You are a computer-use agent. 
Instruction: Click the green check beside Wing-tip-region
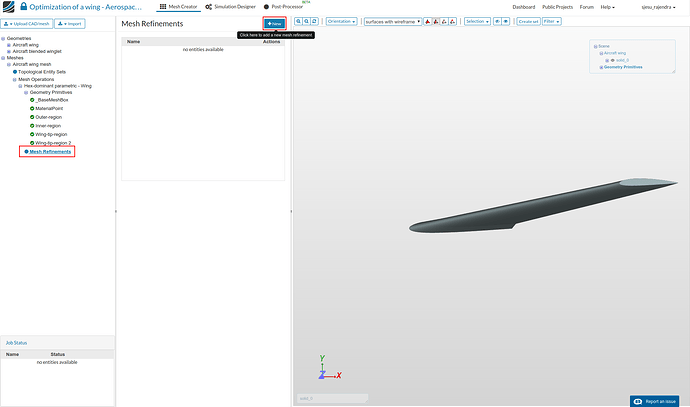tap(32, 134)
